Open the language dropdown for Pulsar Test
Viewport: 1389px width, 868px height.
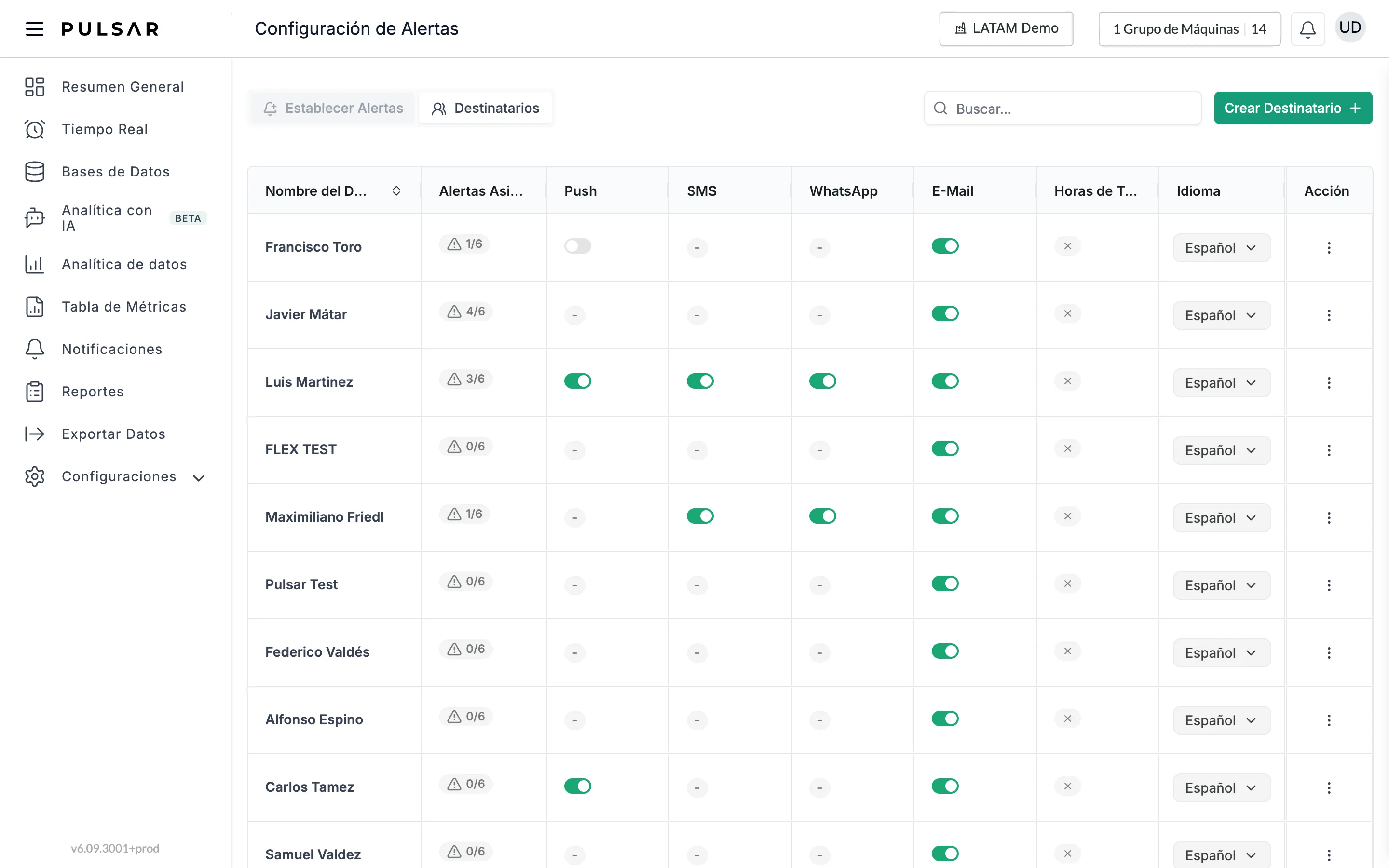(x=1221, y=585)
